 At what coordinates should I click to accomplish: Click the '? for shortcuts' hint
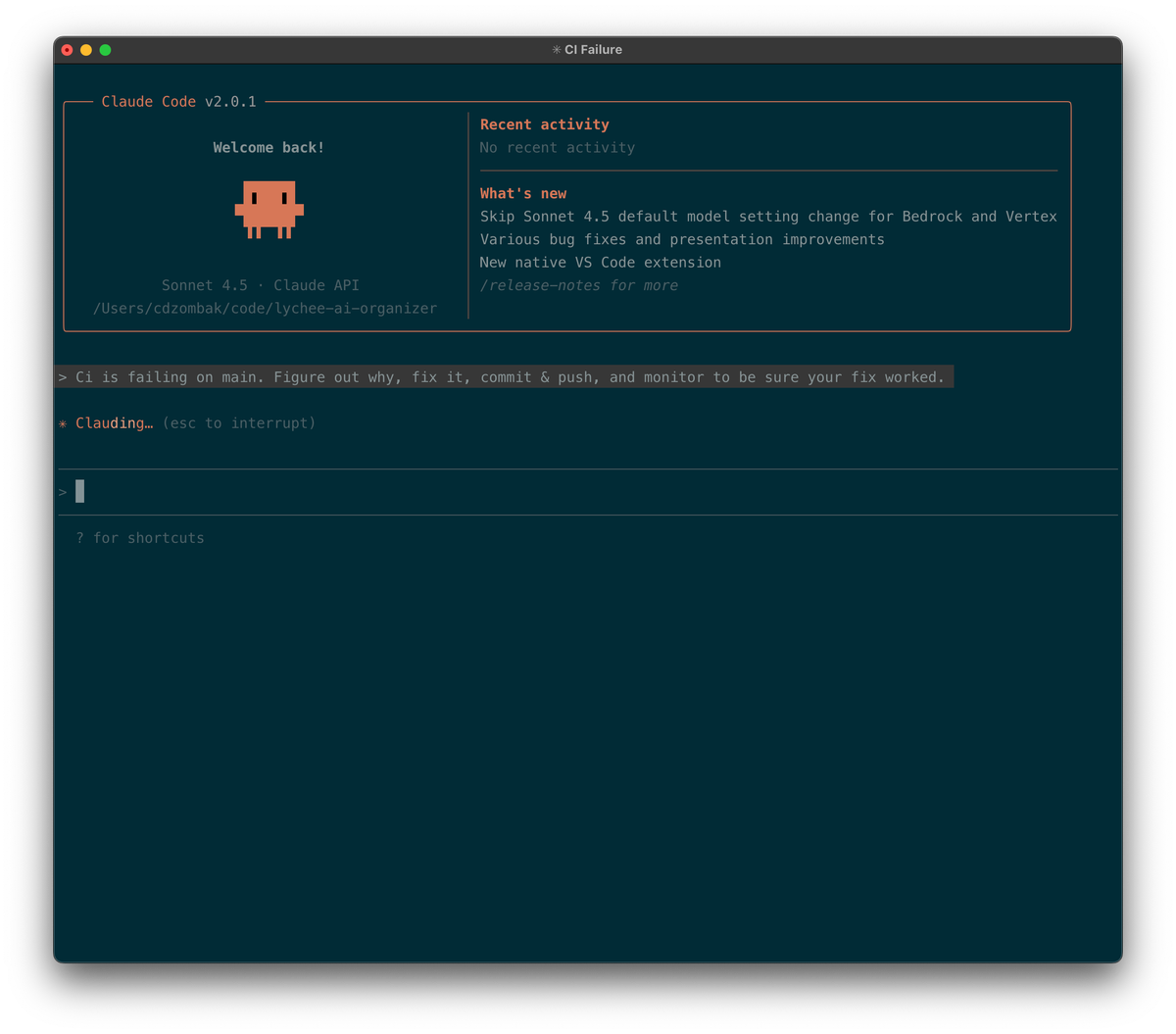[x=140, y=538]
